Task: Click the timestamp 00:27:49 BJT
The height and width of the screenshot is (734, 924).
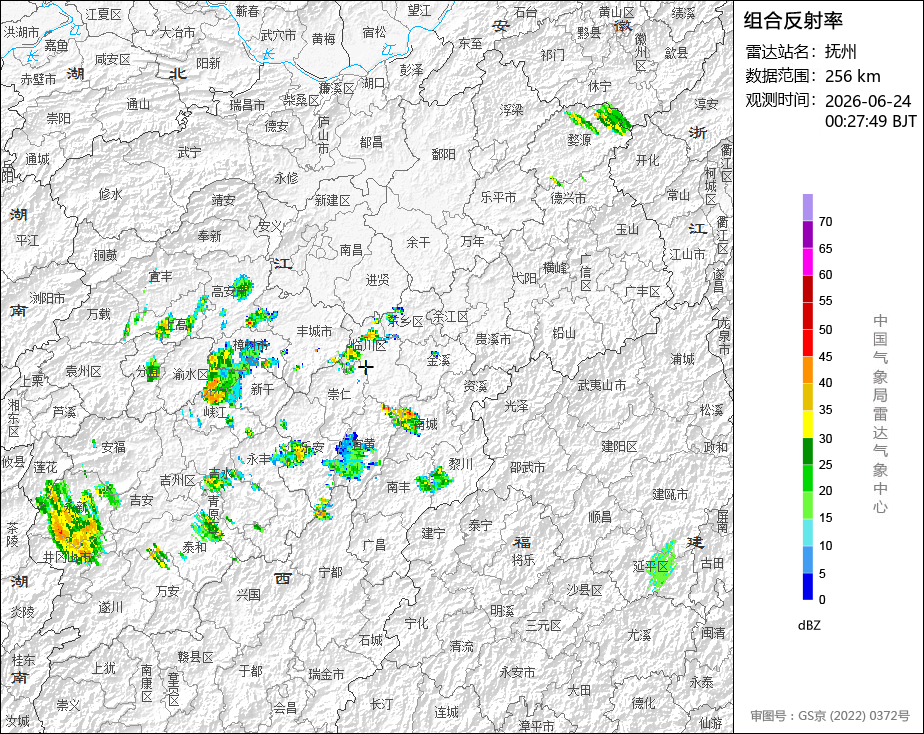Action: click(x=870, y=121)
